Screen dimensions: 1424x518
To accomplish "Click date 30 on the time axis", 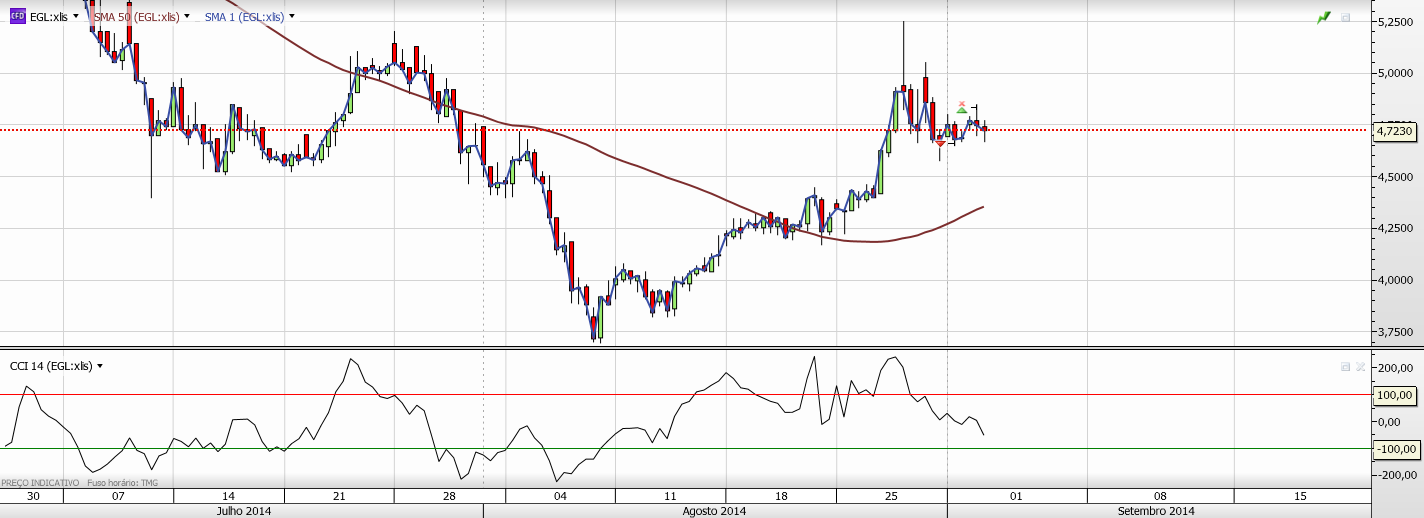I will (x=33, y=496).
